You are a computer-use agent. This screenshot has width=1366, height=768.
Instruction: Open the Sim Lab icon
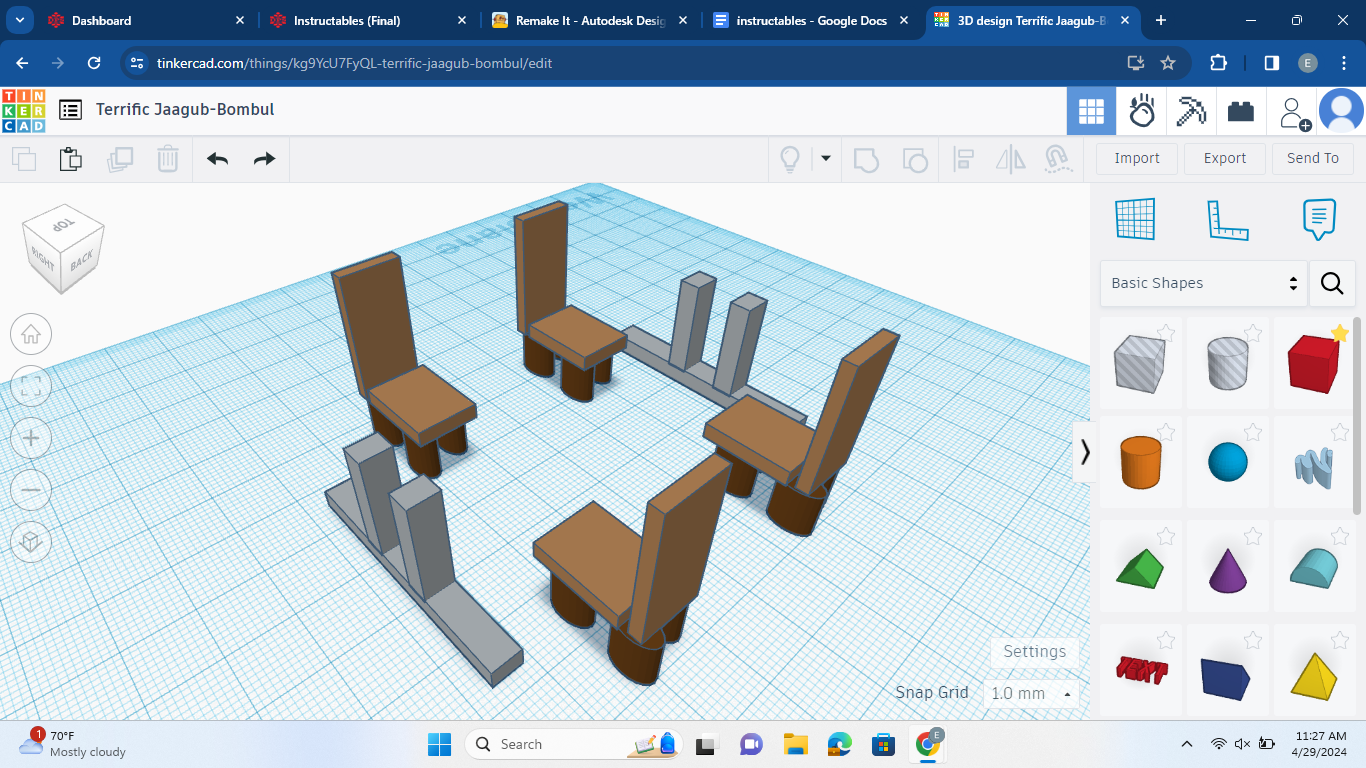coord(1142,111)
